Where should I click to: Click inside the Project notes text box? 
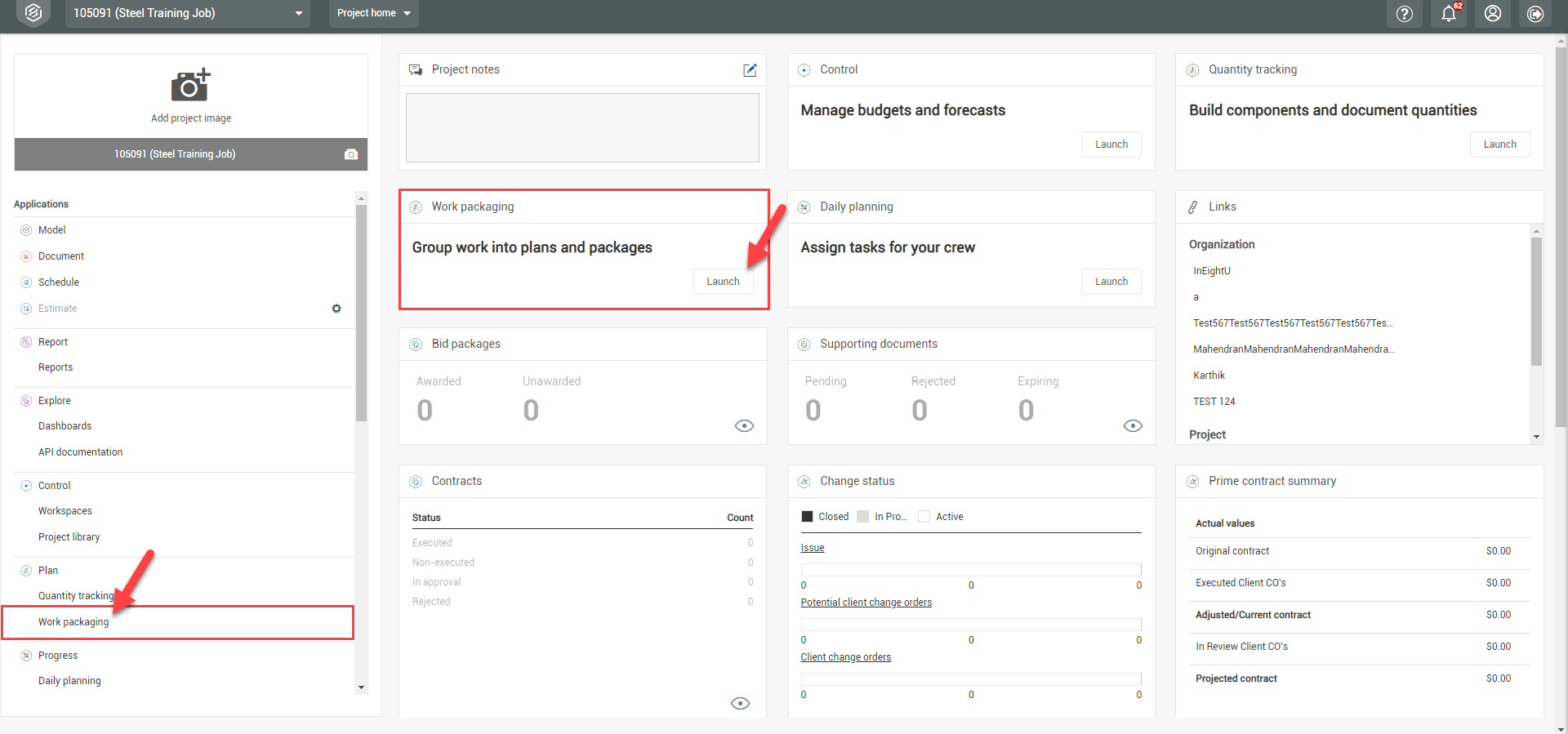pos(582,127)
